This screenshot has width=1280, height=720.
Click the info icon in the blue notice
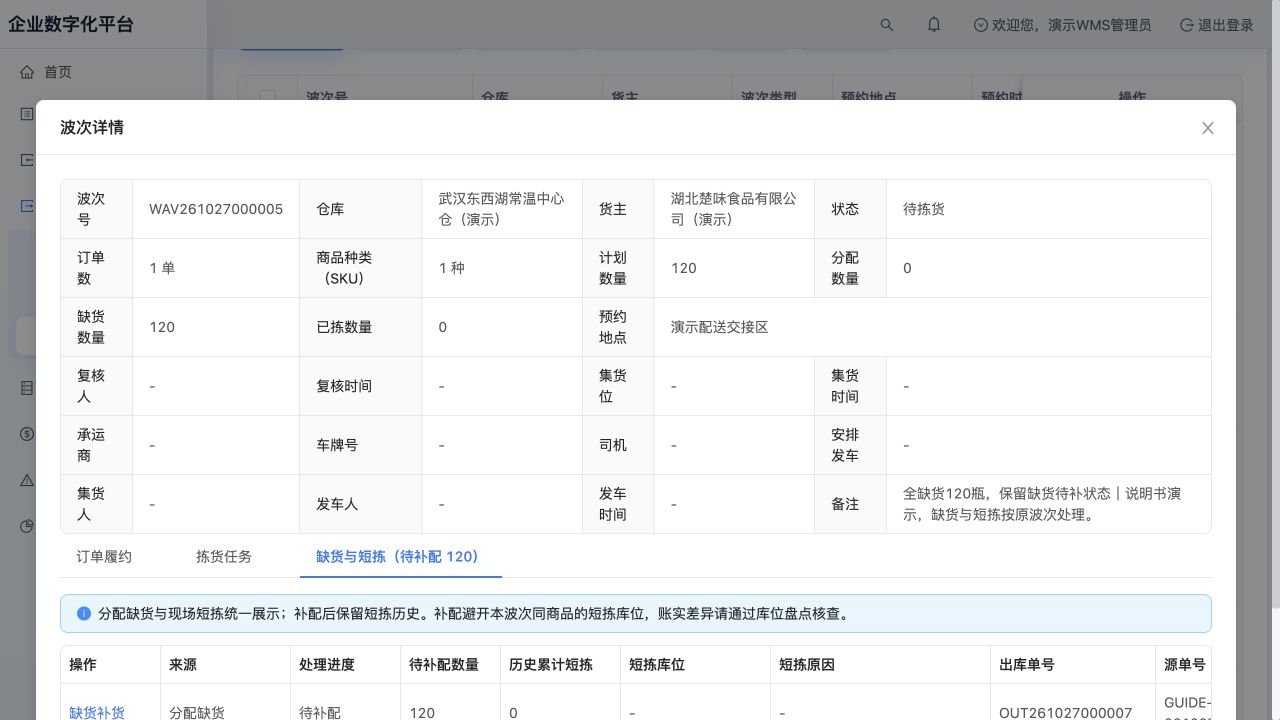[83, 613]
